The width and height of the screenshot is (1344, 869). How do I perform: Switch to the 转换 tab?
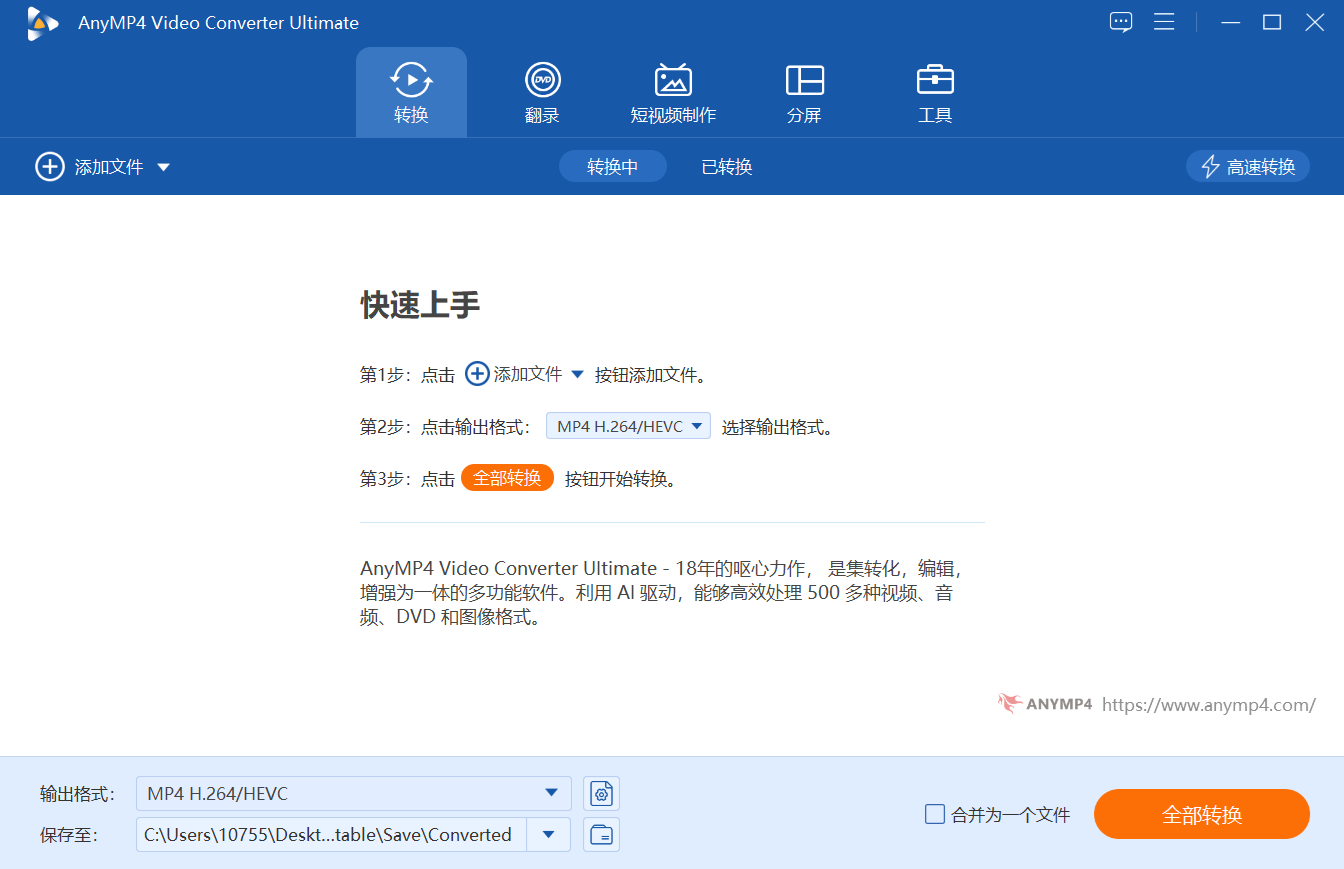411,92
